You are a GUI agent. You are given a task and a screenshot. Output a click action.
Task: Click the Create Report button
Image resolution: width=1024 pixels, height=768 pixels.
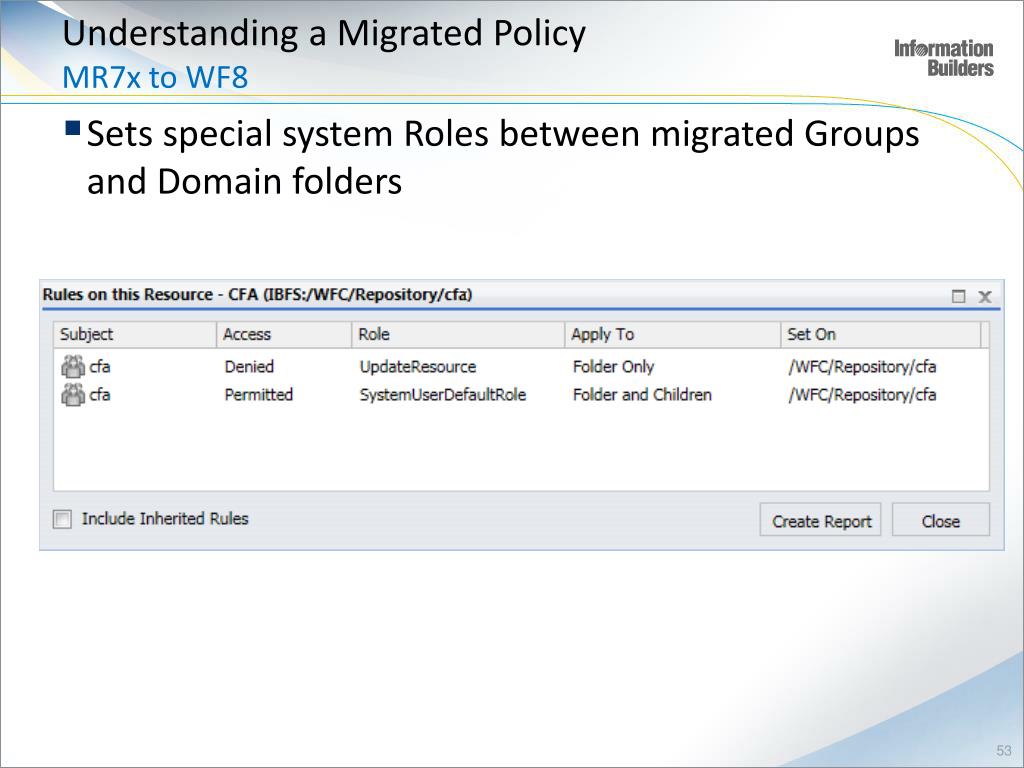(x=820, y=520)
